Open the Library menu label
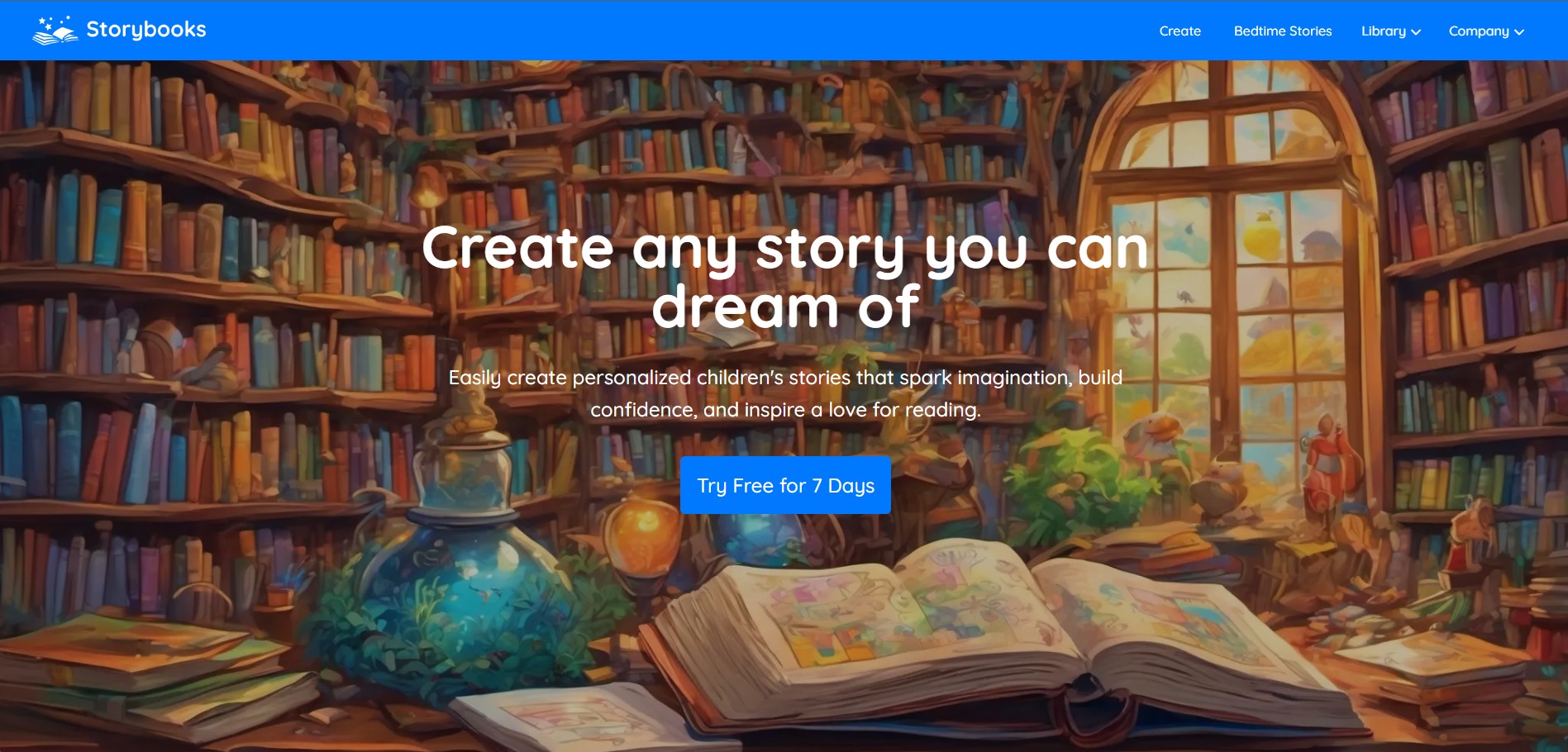This screenshot has height=752, width=1568. (1384, 31)
